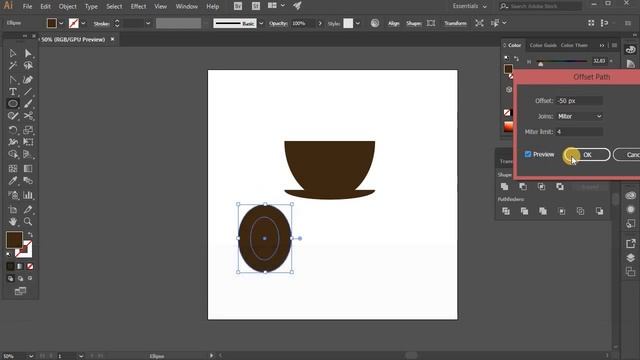The height and width of the screenshot is (360, 640).
Task: Open the Essentials workspace dropdown
Action: [x=469, y=6]
